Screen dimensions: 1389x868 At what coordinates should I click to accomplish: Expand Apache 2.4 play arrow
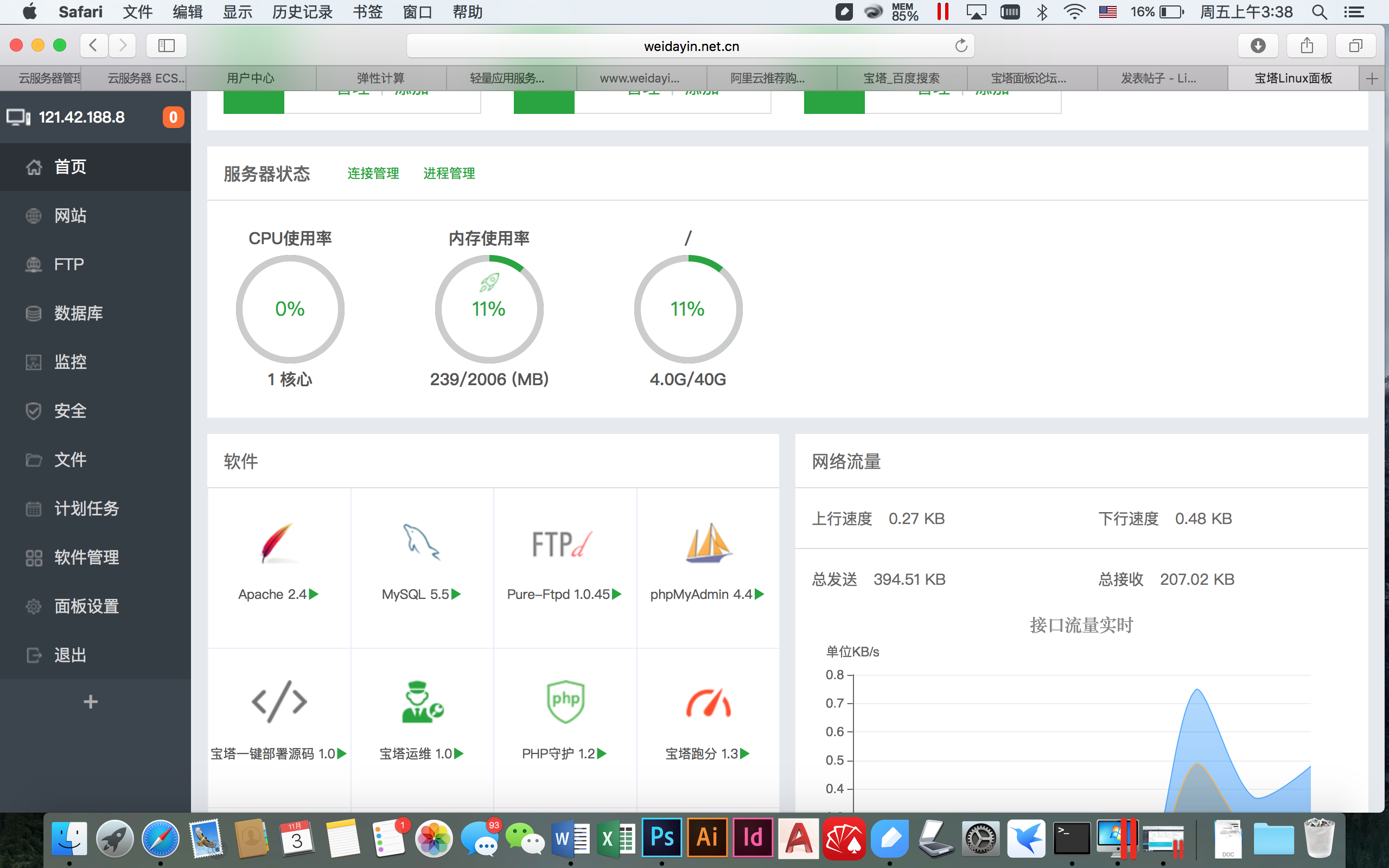coord(314,594)
